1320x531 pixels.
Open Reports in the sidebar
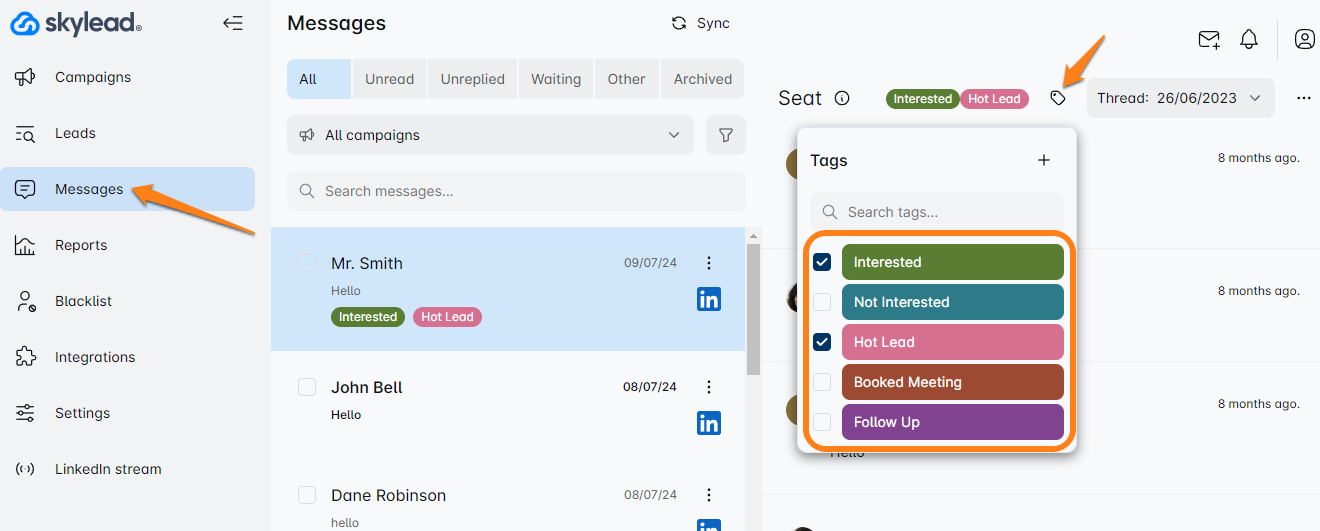point(80,245)
